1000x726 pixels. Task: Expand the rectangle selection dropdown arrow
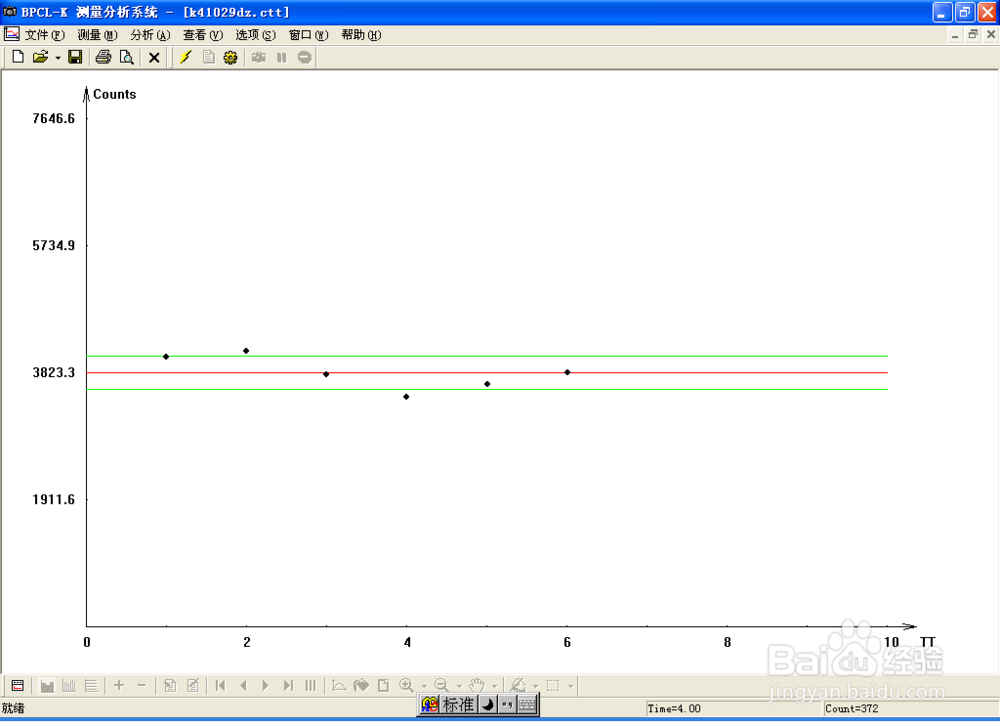tap(570, 687)
